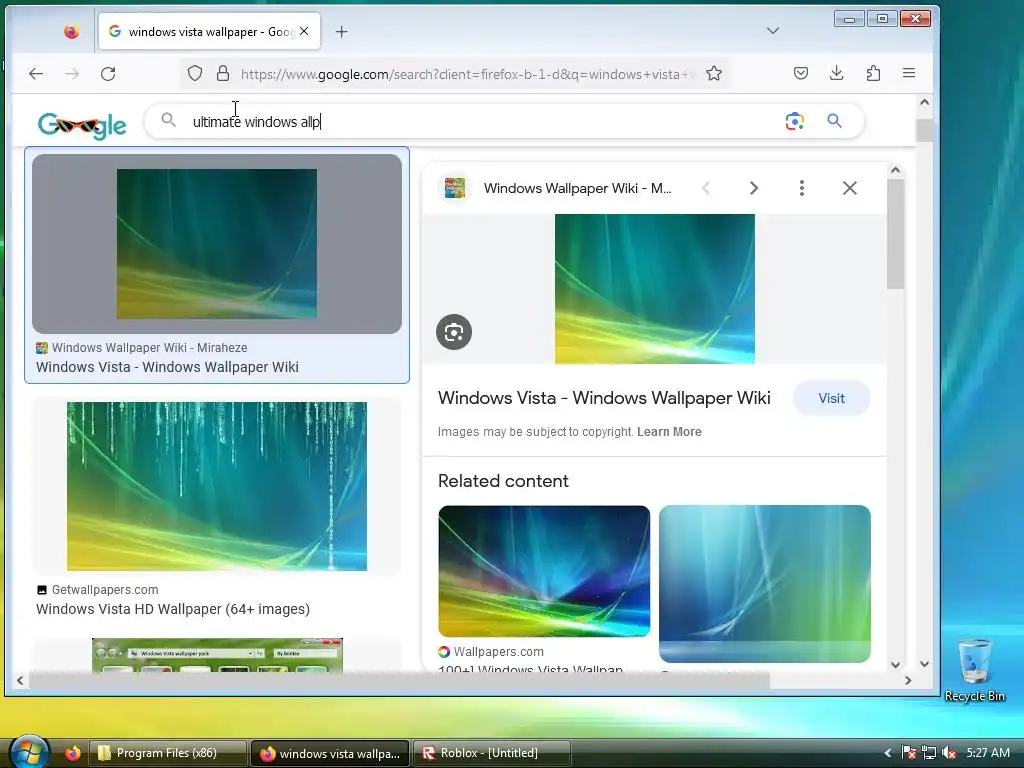Click the forward navigation arrow

pos(72,74)
